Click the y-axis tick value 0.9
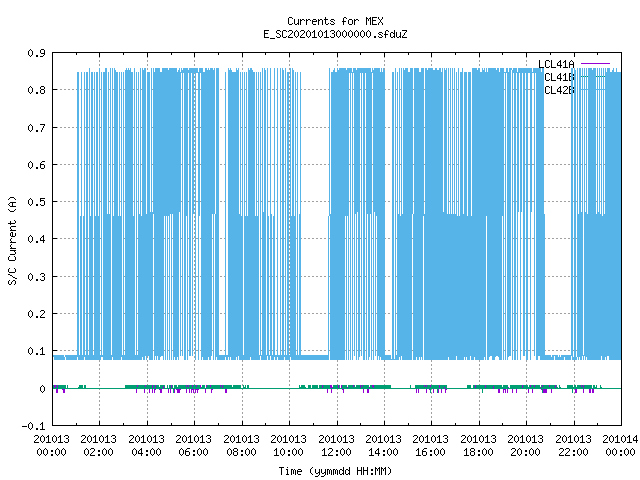The image size is (640, 480). coord(36,53)
